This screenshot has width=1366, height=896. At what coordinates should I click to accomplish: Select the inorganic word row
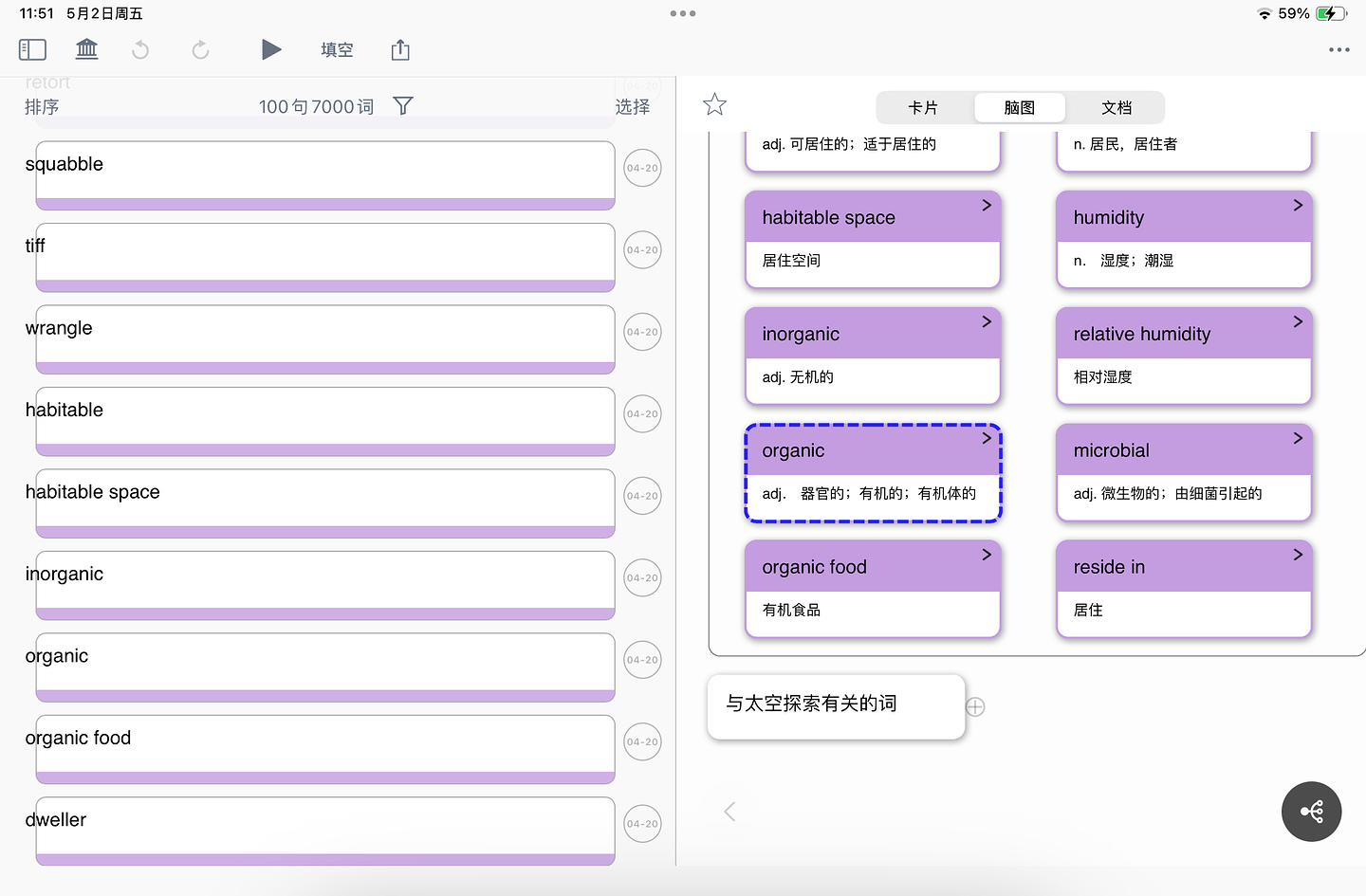(325, 585)
